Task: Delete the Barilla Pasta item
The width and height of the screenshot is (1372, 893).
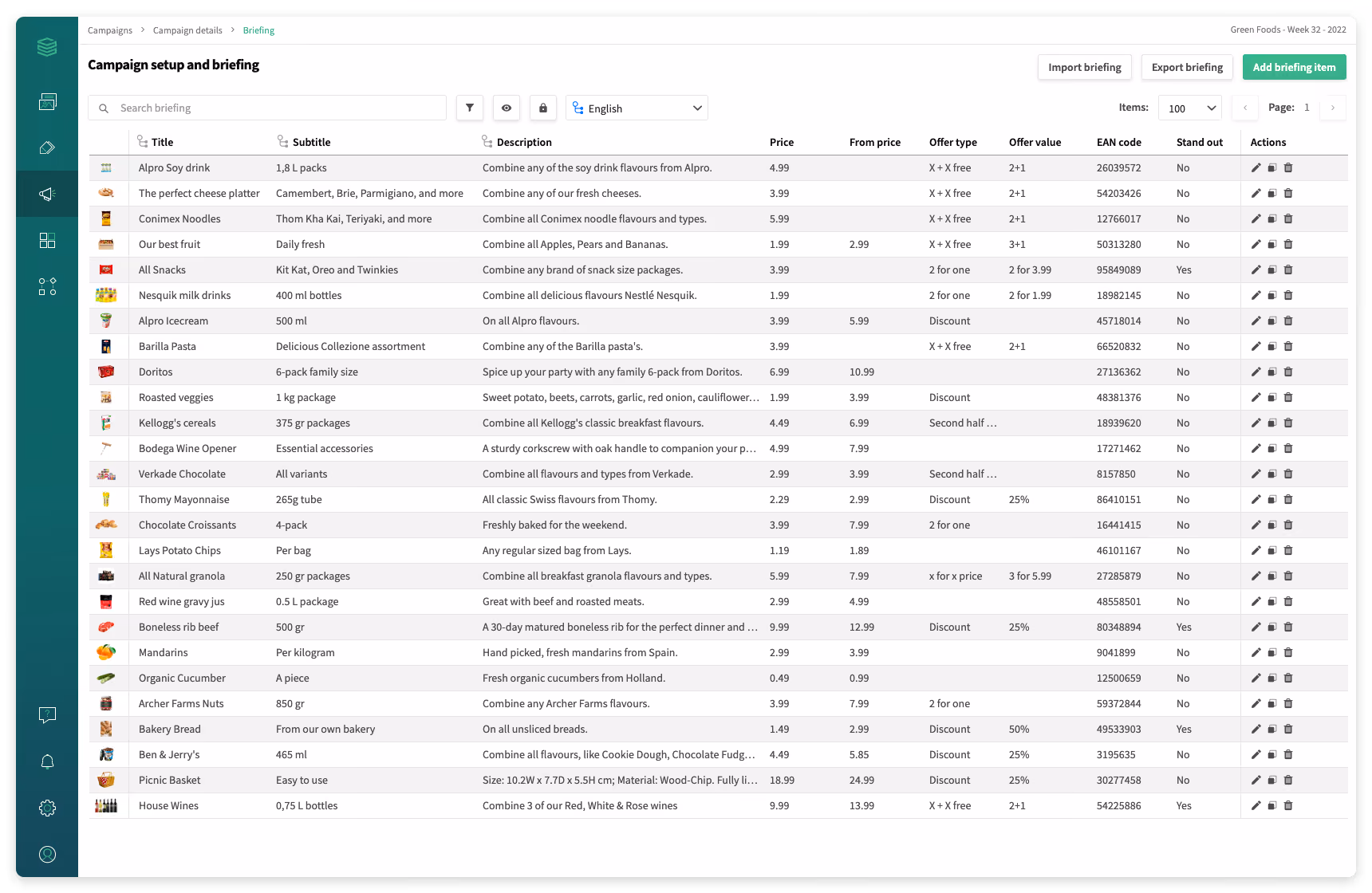Action: coord(1288,346)
